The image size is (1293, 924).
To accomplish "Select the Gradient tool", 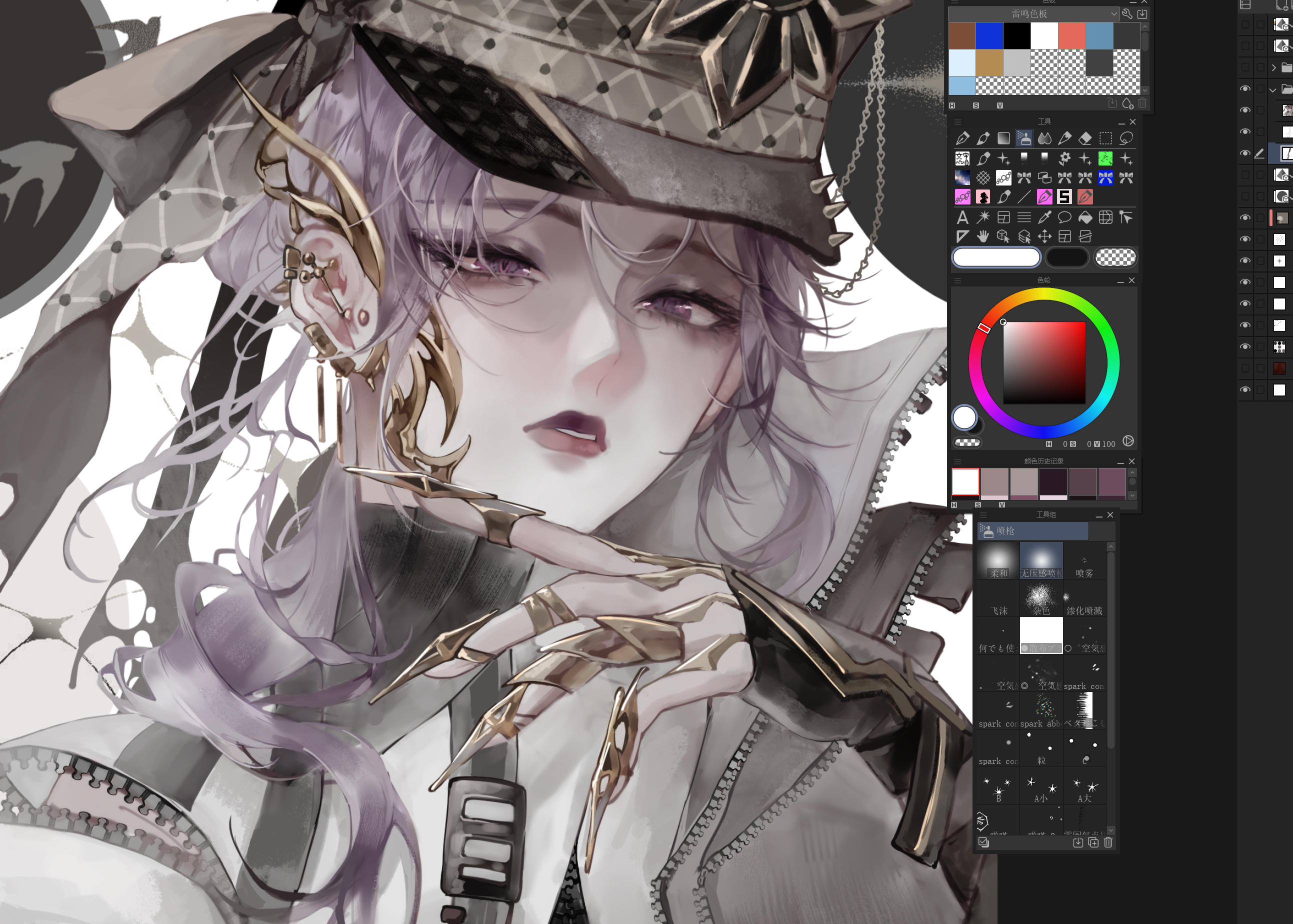I will click(1003, 138).
